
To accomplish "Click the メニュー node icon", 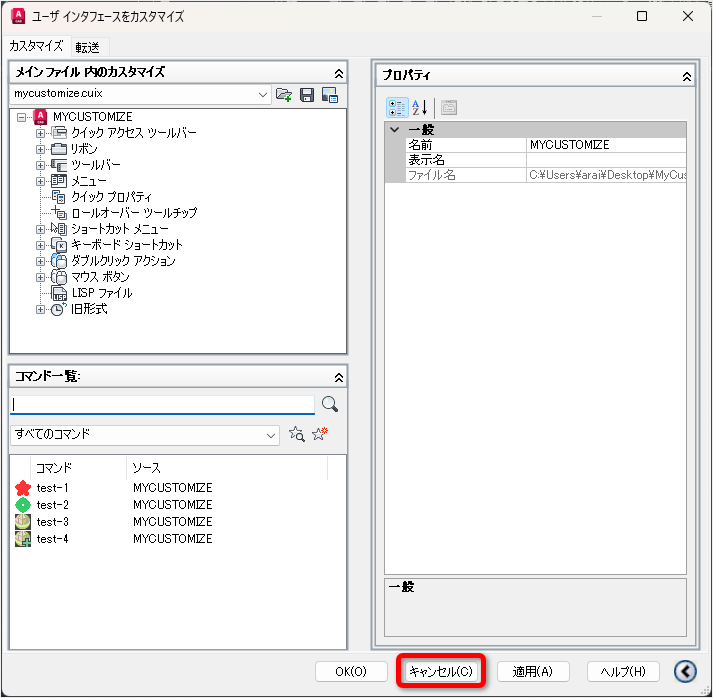I will 59,181.
